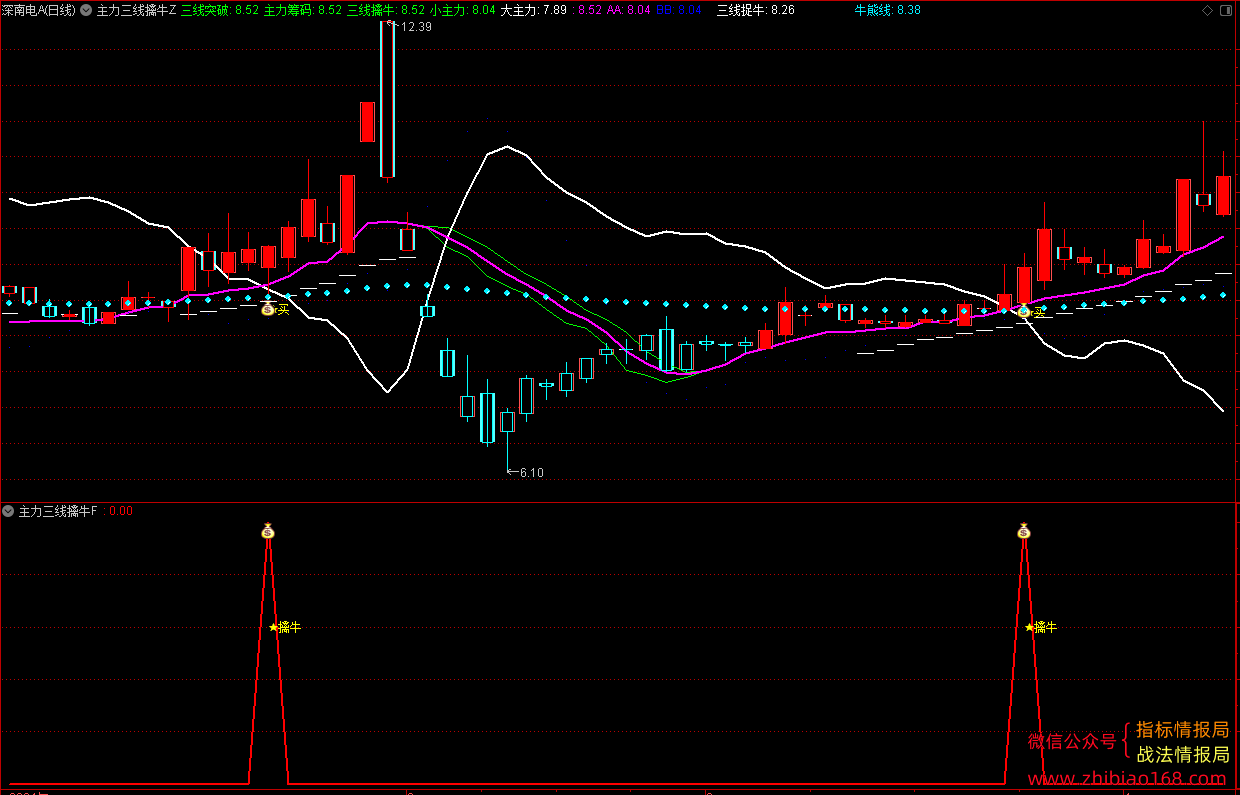Click the money bag atop the right indicator peak
The width and height of the screenshot is (1240, 795).
pos(1023,531)
